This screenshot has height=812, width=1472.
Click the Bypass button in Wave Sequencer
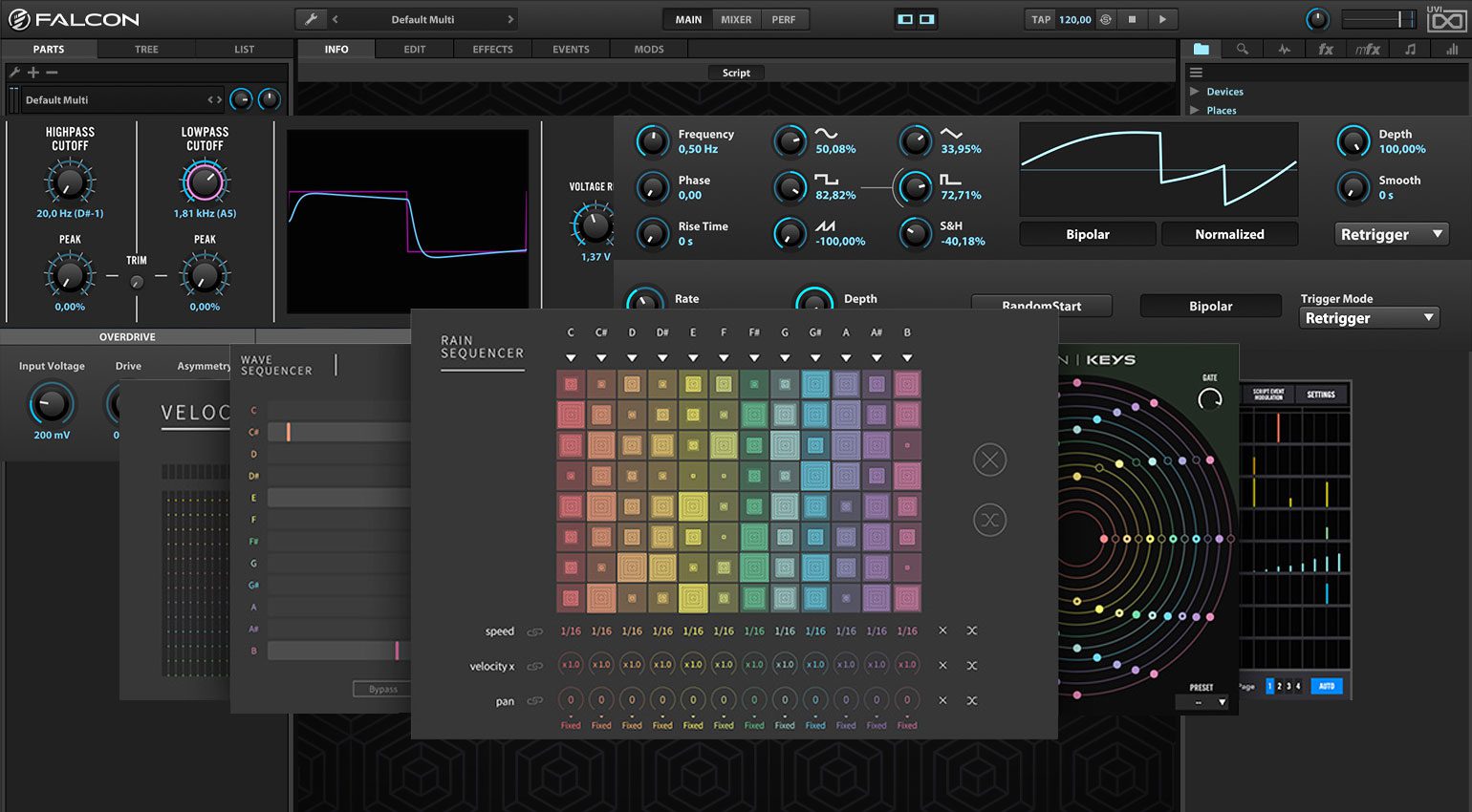382,689
